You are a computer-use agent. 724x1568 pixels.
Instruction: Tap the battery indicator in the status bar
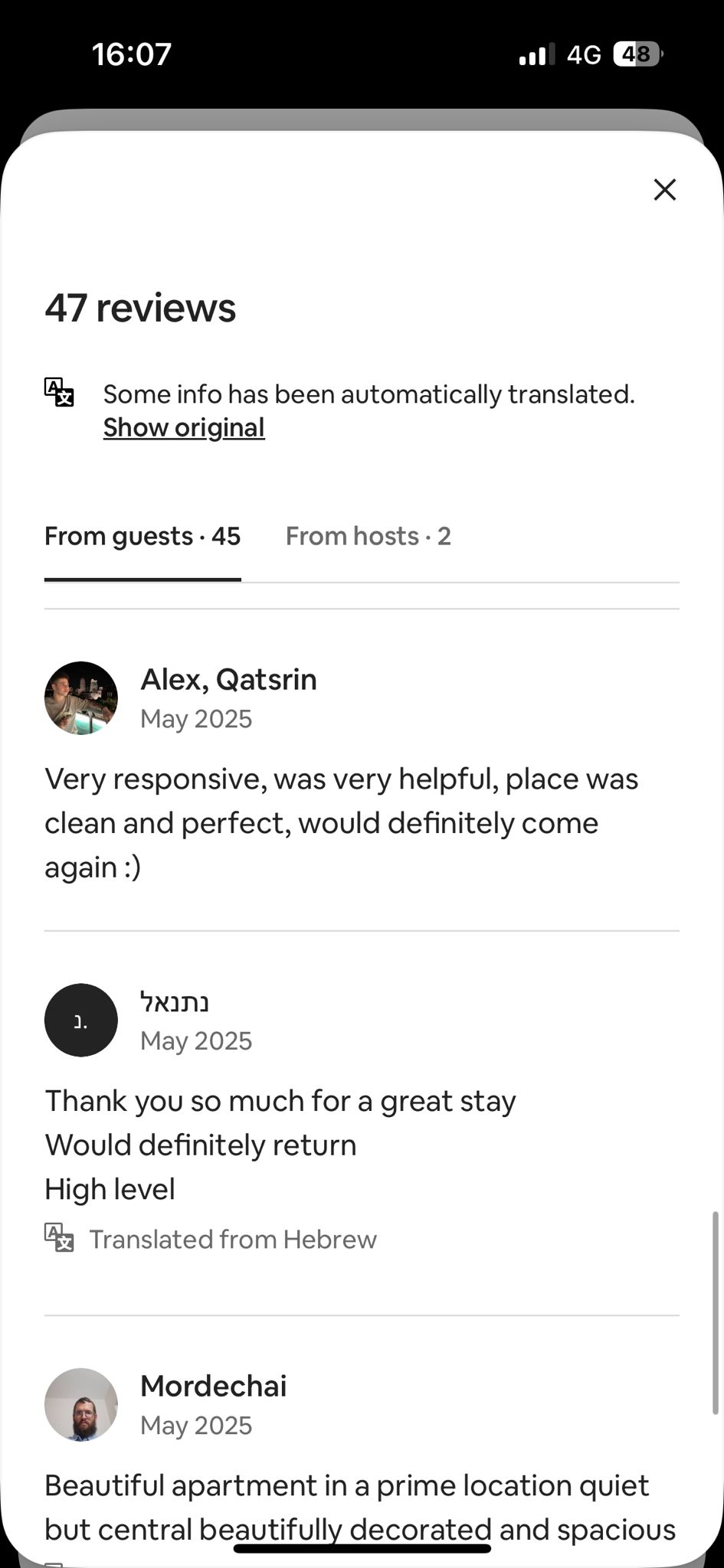pos(637,54)
